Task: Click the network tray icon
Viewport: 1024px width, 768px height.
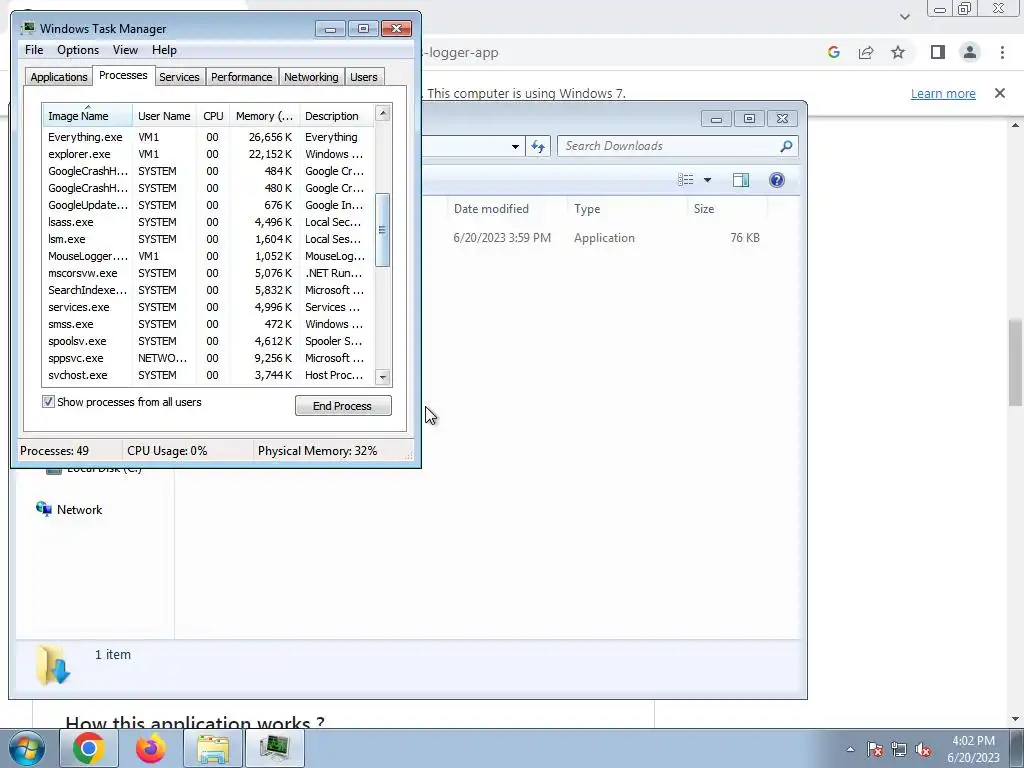Action: [899, 749]
